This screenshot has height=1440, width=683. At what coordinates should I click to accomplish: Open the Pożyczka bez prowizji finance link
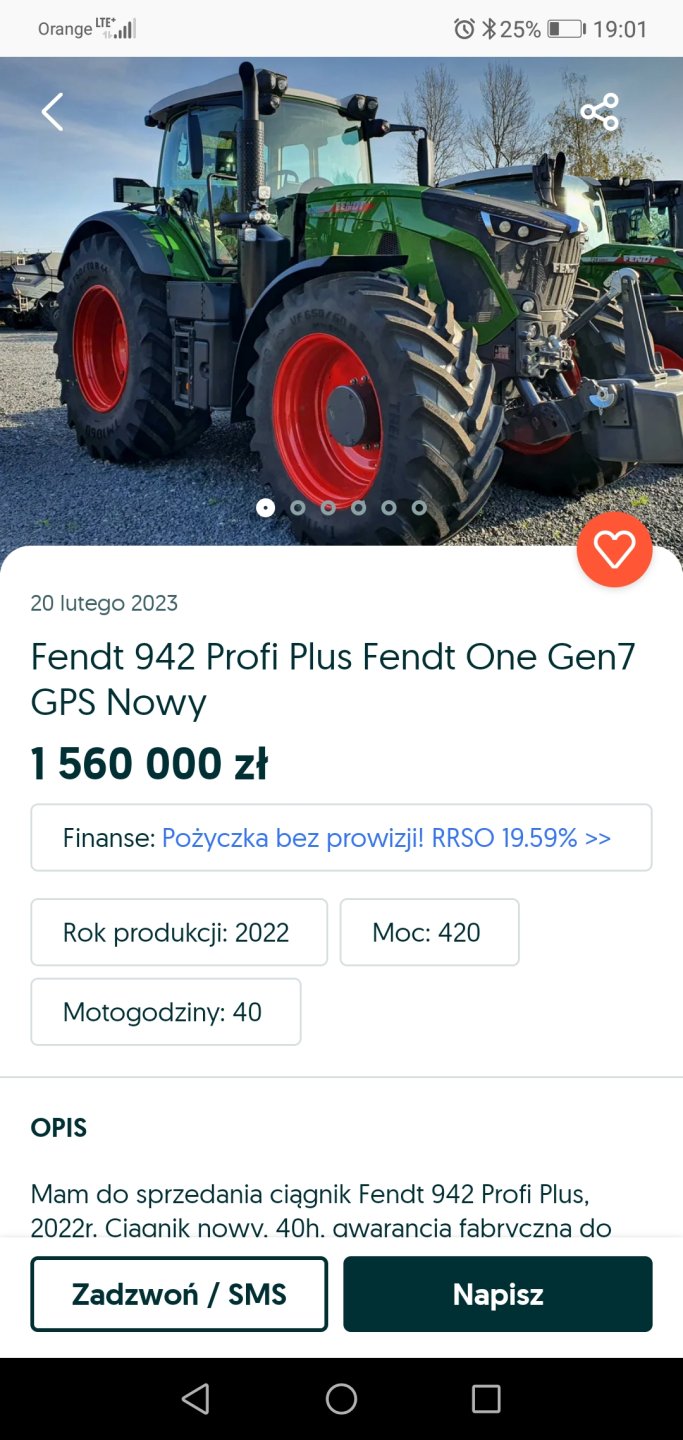coord(386,838)
